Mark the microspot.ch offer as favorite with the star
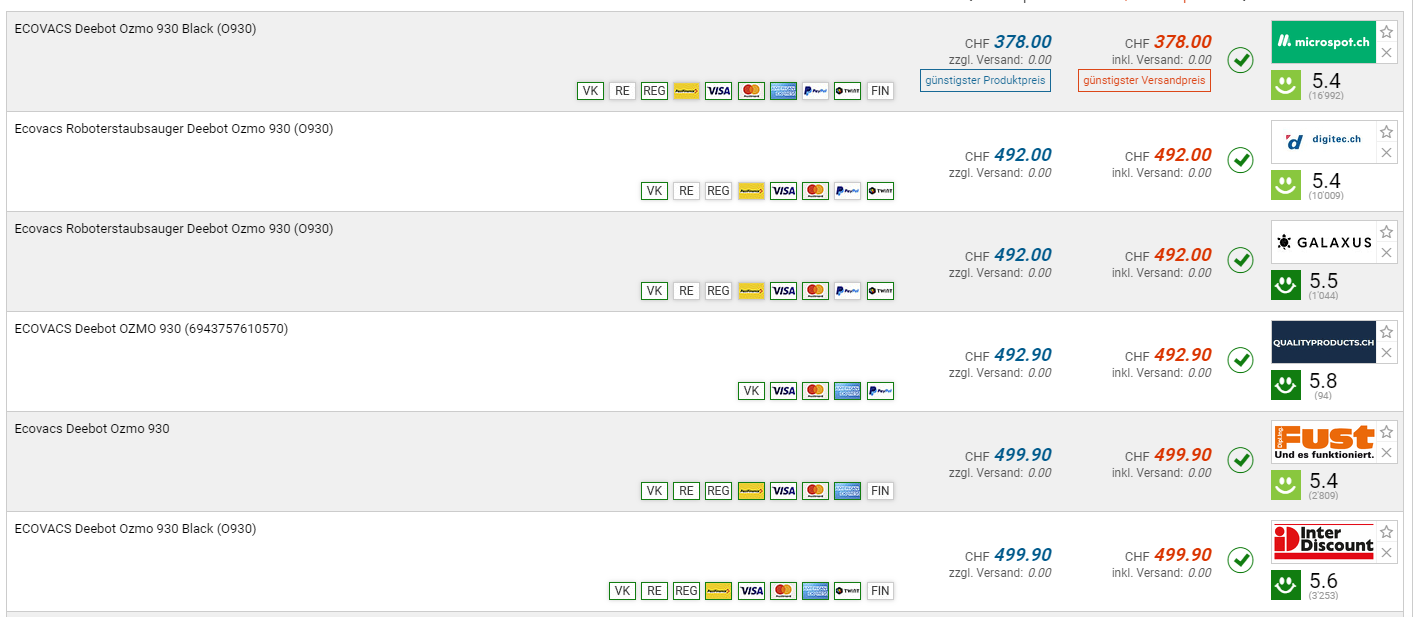Screen dimensions: 1413x617 (1386, 32)
